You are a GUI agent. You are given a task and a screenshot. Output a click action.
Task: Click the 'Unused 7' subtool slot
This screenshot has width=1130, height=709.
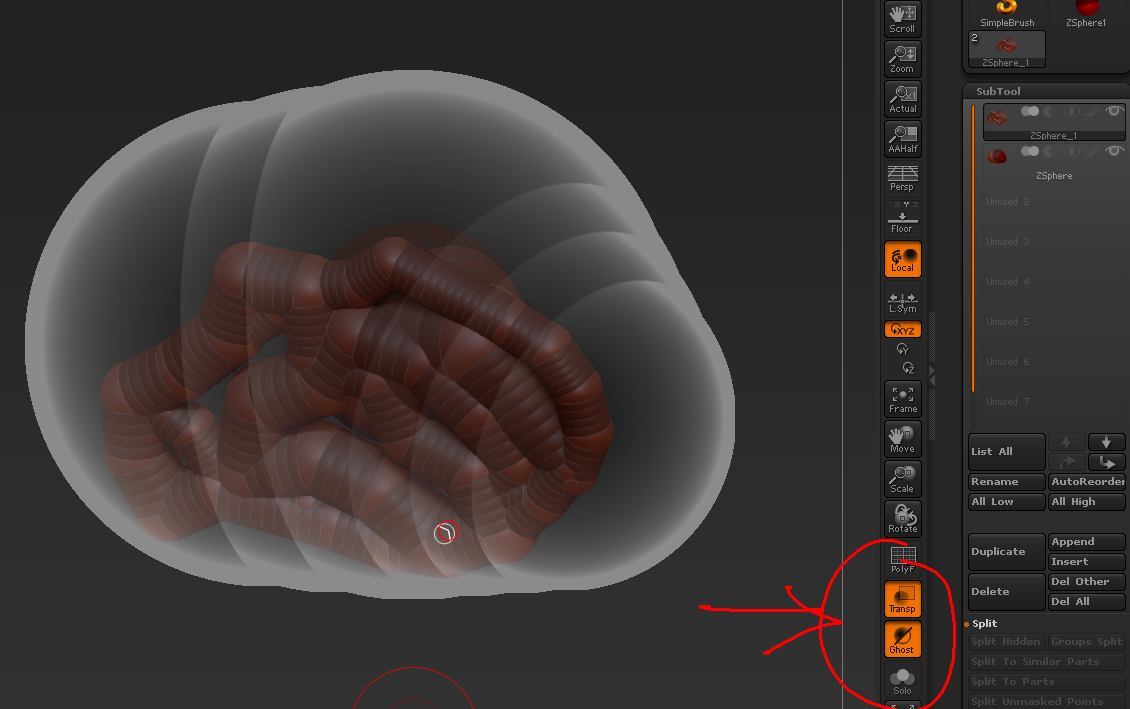point(1054,402)
